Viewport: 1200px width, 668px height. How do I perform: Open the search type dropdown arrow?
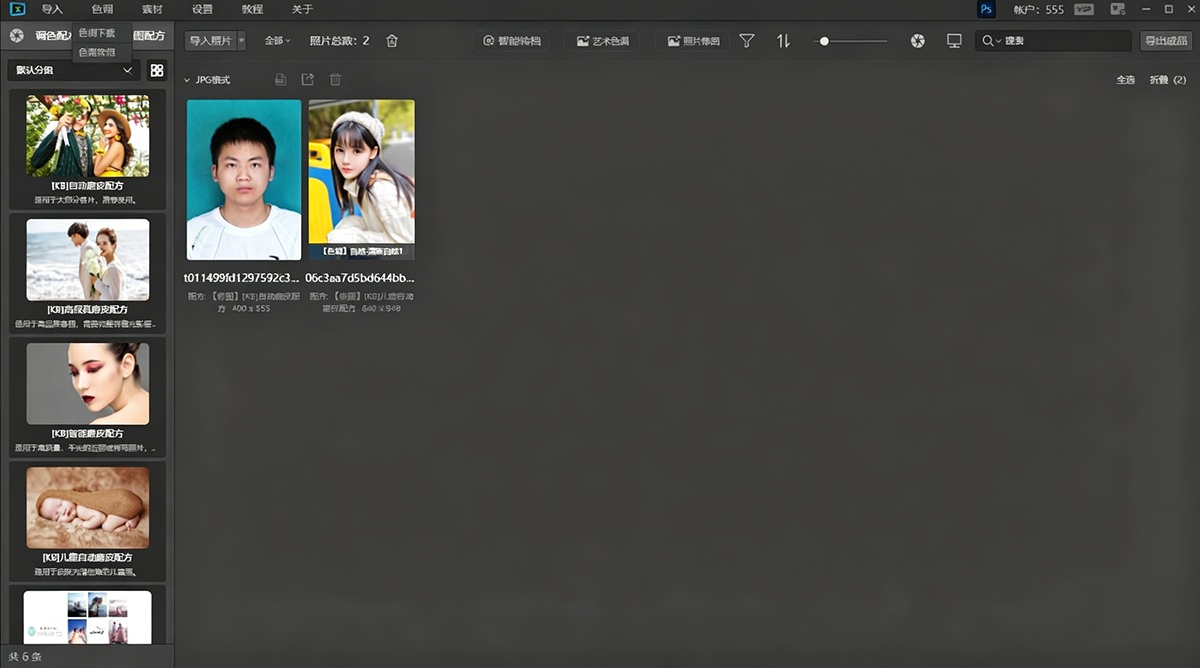(x=998, y=41)
